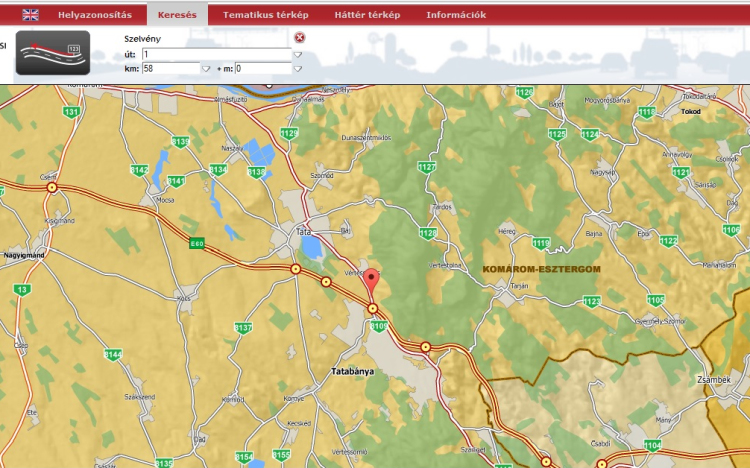
Task: Open the km value dropdown arrow
Action: coord(206,69)
